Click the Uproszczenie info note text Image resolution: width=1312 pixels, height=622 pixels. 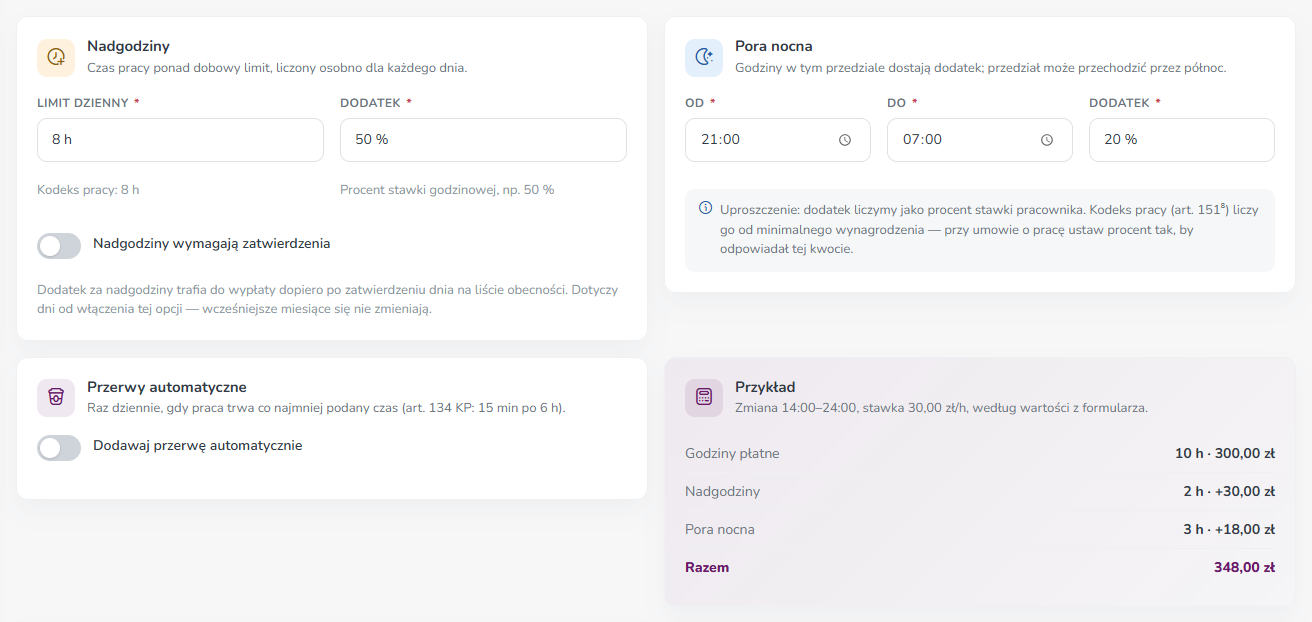(x=990, y=229)
